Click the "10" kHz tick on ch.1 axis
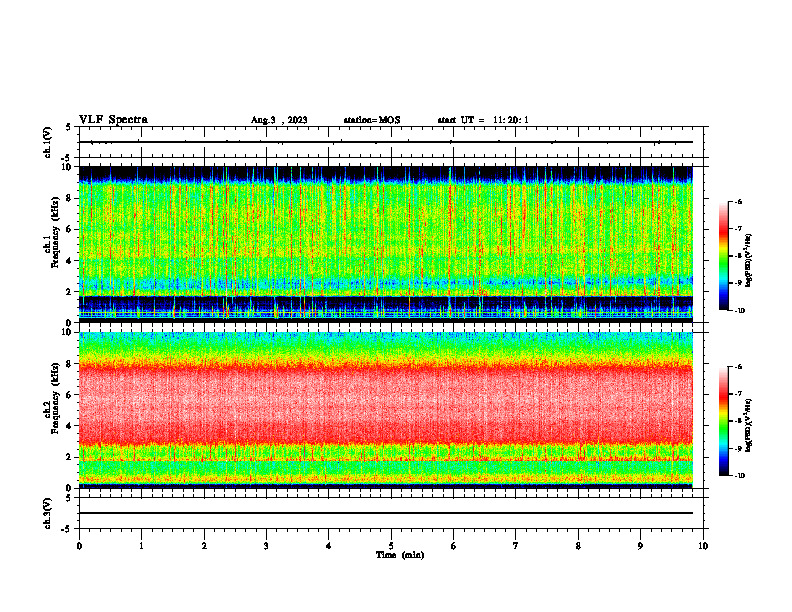This screenshot has width=792, height=612. [67, 167]
